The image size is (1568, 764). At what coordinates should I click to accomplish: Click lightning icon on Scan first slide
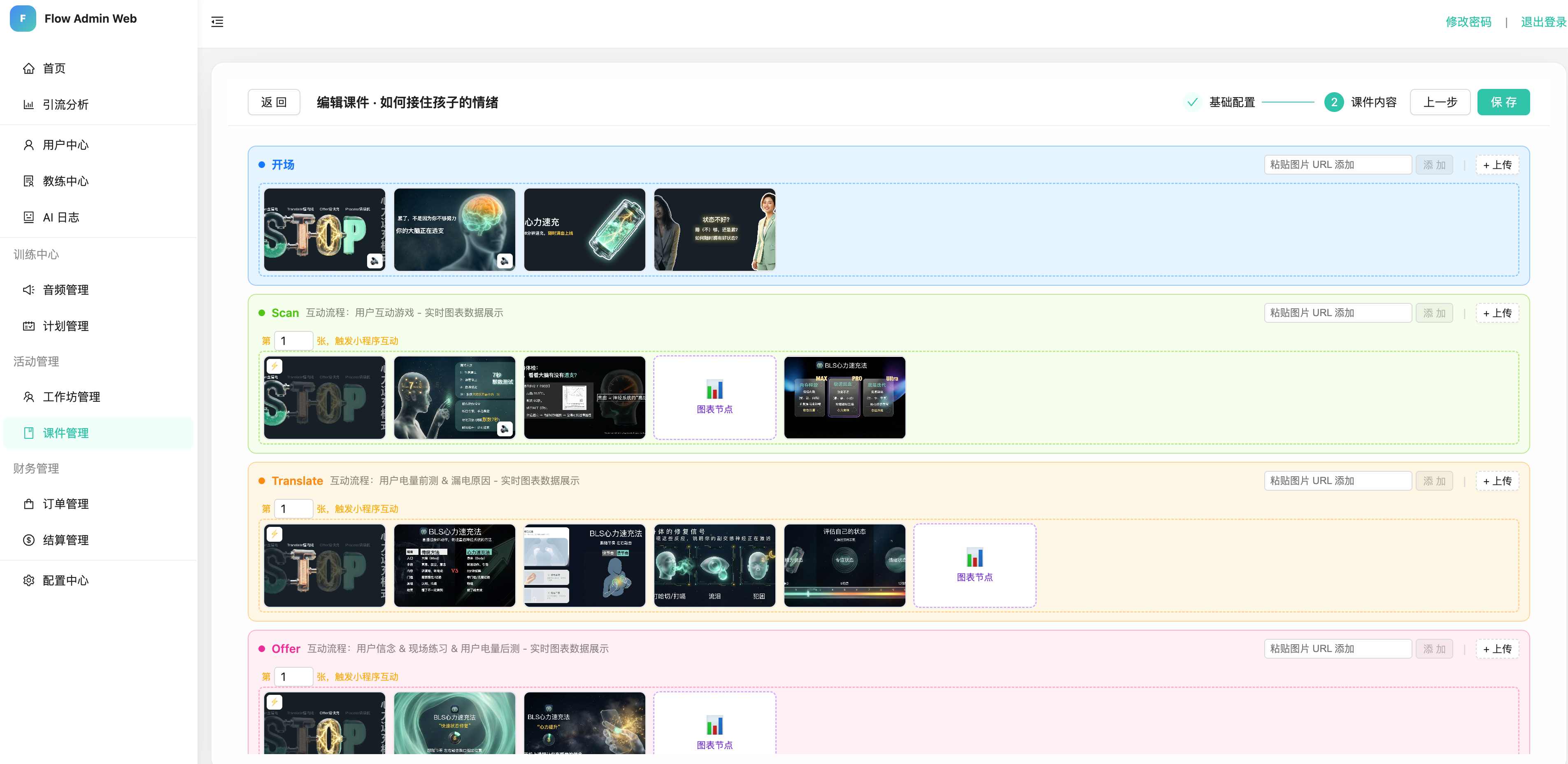[x=275, y=366]
